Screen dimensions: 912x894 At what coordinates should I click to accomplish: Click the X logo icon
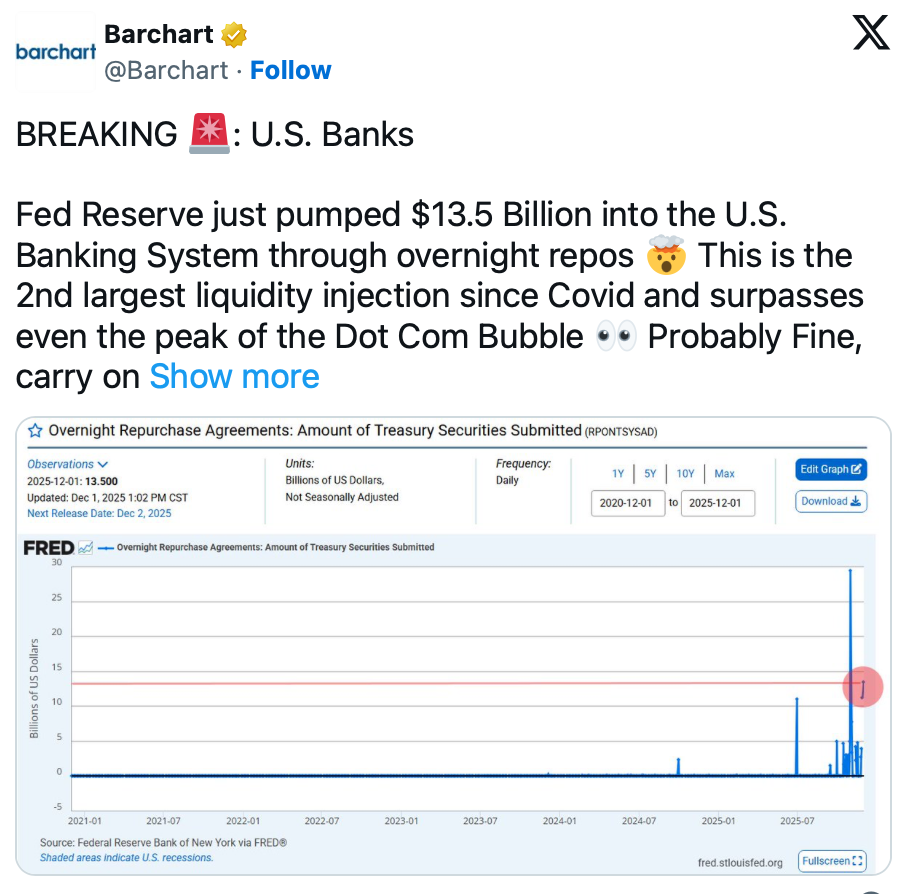870,34
